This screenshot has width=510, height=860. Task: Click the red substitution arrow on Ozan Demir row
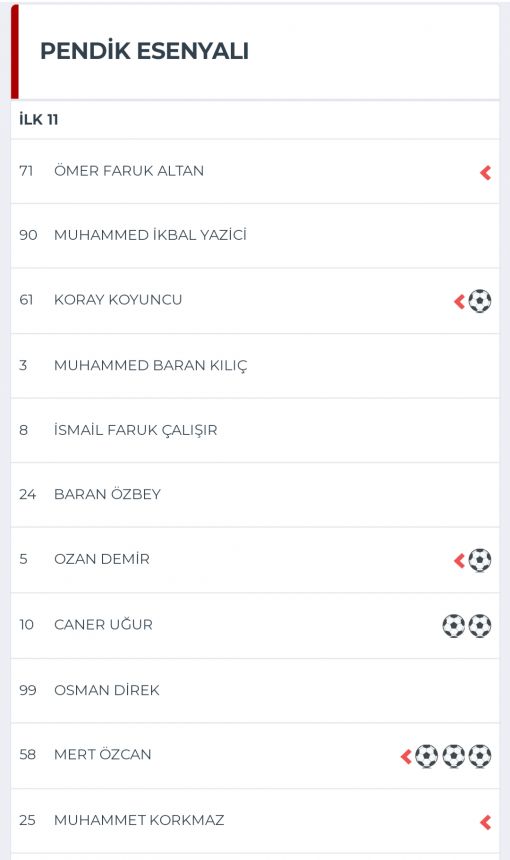[x=460, y=561]
